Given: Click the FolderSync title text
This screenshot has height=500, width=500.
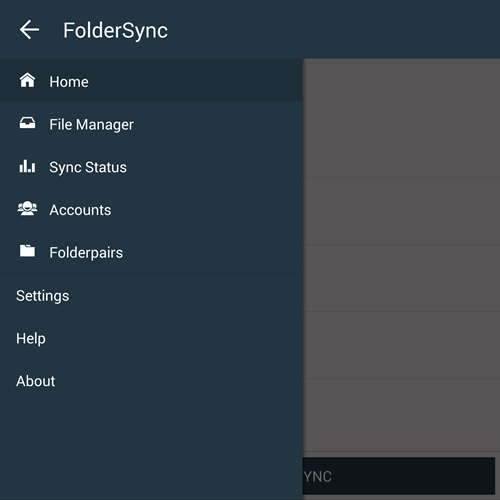Looking at the screenshot, I should tap(115, 31).
